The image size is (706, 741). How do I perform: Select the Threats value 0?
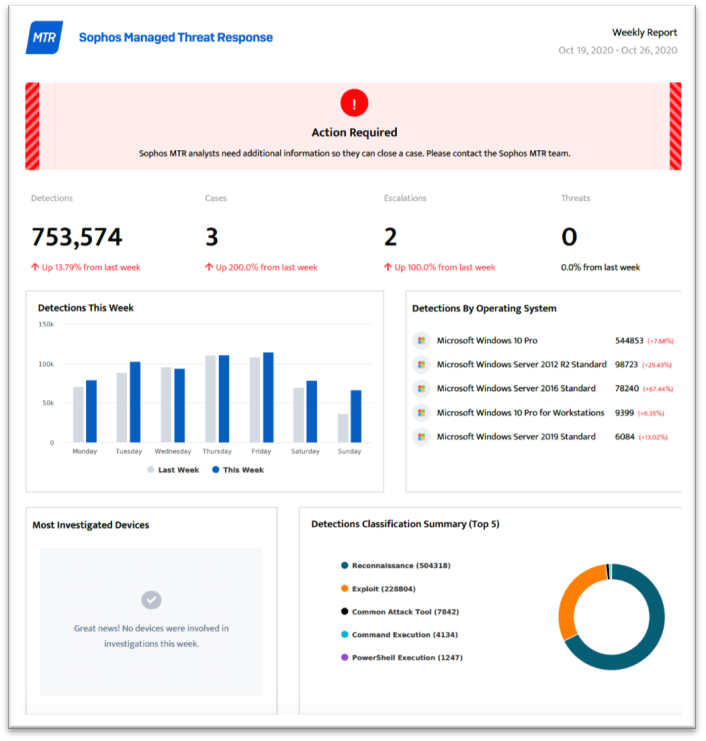(x=569, y=237)
